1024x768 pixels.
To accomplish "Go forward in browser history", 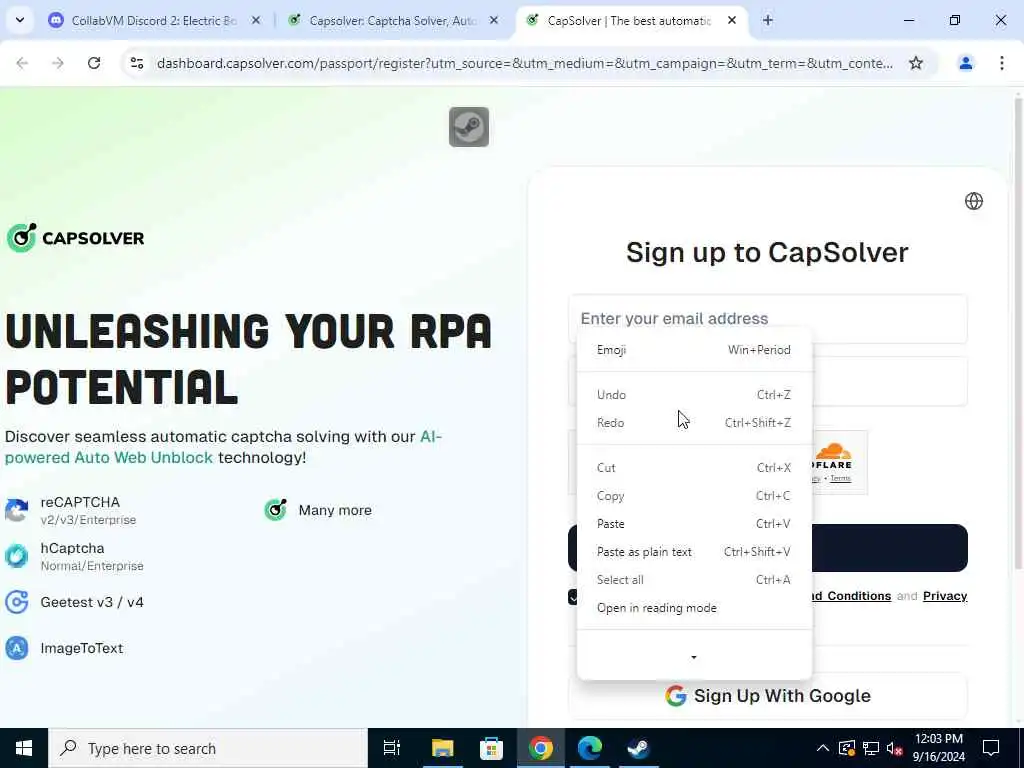I will coord(57,63).
